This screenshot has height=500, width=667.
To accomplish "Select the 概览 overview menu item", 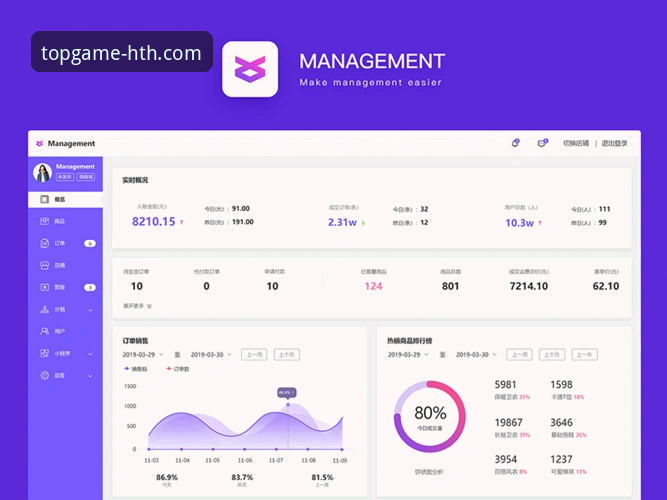I will 59,199.
